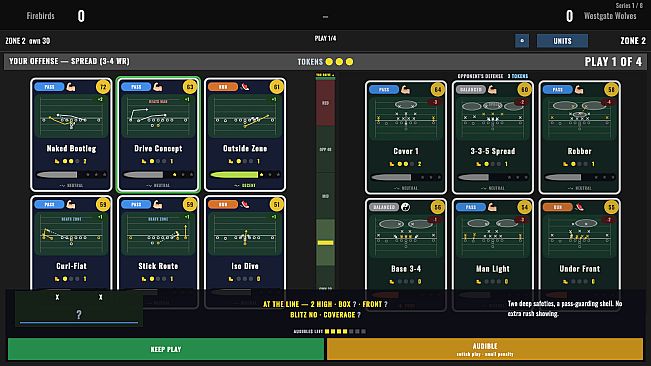This screenshot has width=651, height=366.
Task: Click the RUN tag on Under Front card
Action: click(558, 207)
